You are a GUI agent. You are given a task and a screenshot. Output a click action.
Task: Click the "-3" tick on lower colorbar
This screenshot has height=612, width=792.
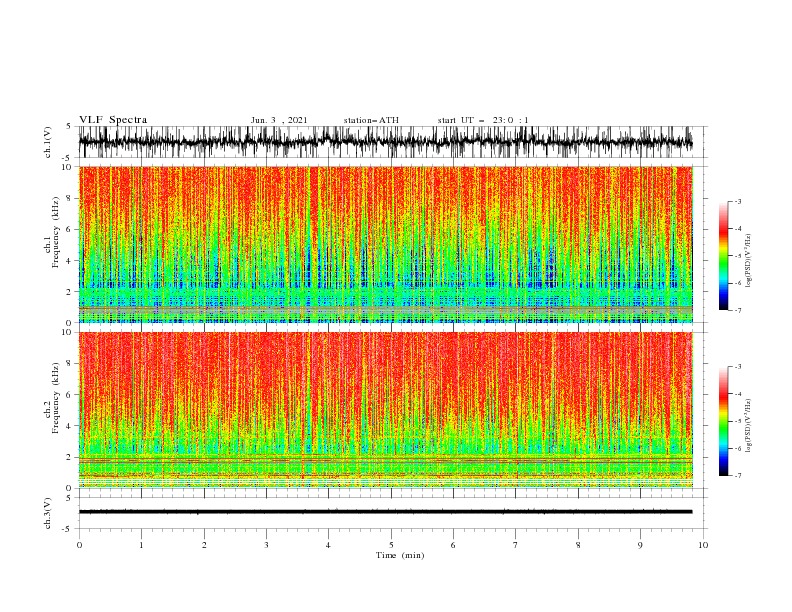click(738, 367)
